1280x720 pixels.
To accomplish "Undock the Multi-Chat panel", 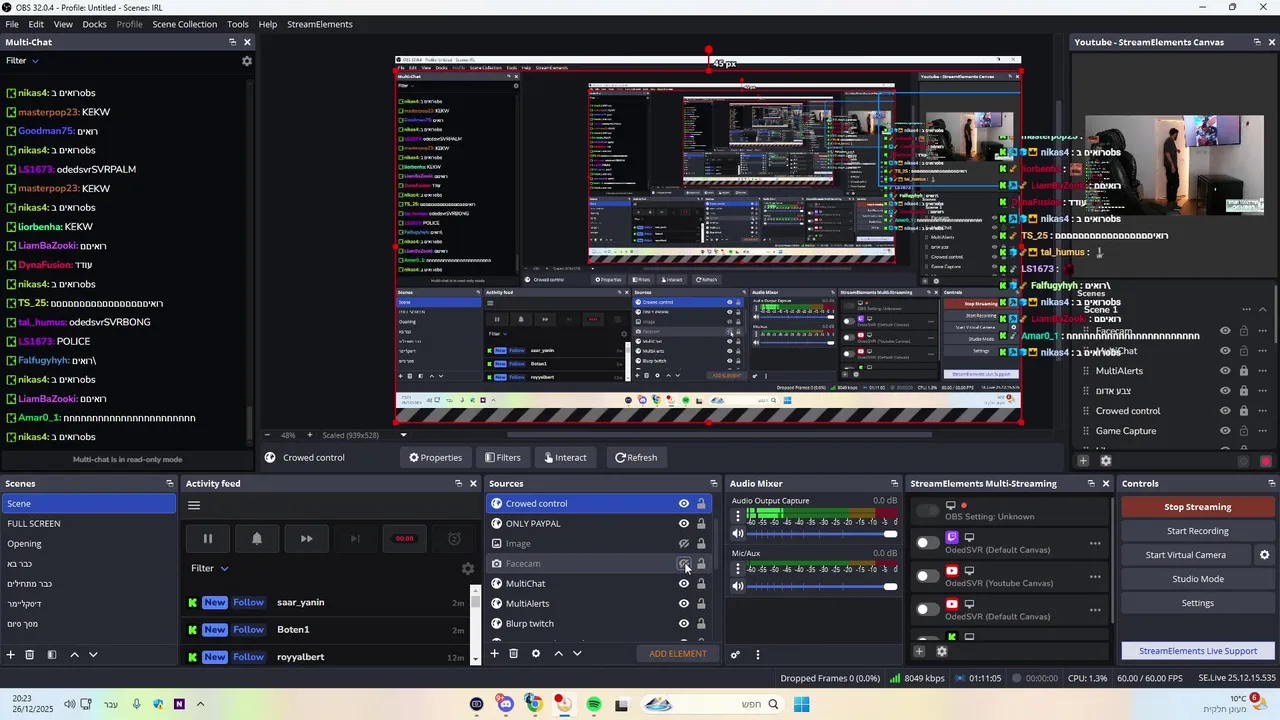I will (232, 42).
